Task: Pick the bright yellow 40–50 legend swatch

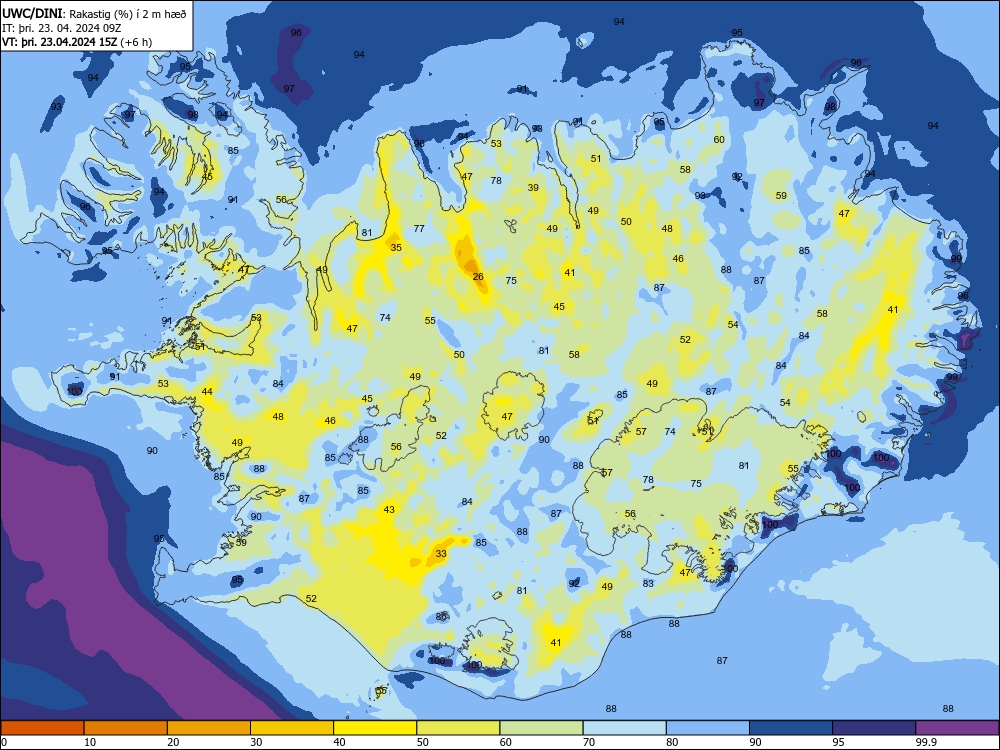Action: tap(375, 728)
